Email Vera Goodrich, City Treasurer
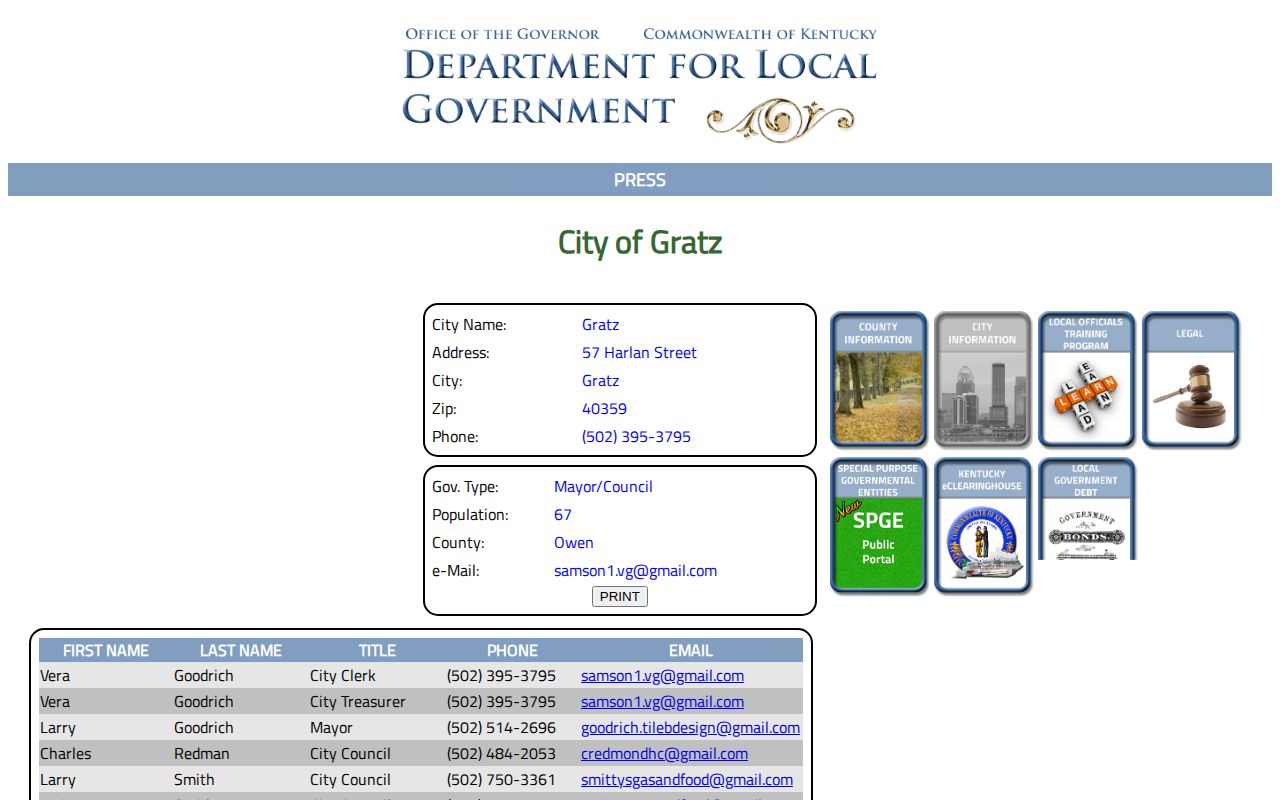The height and width of the screenshot is (800, 1280). (x=662, y=702)
